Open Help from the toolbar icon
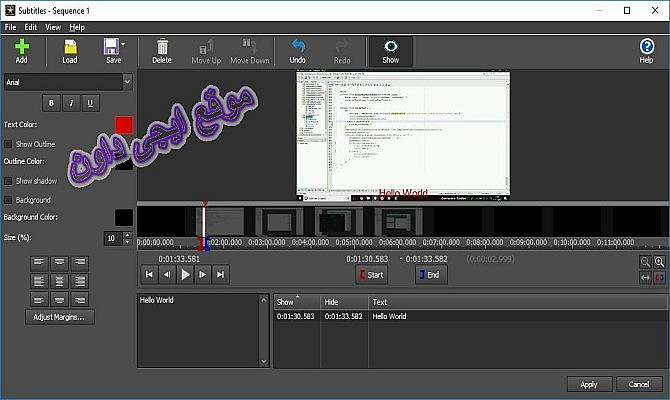This screenshot has height=400, width=670. [646, 46]
